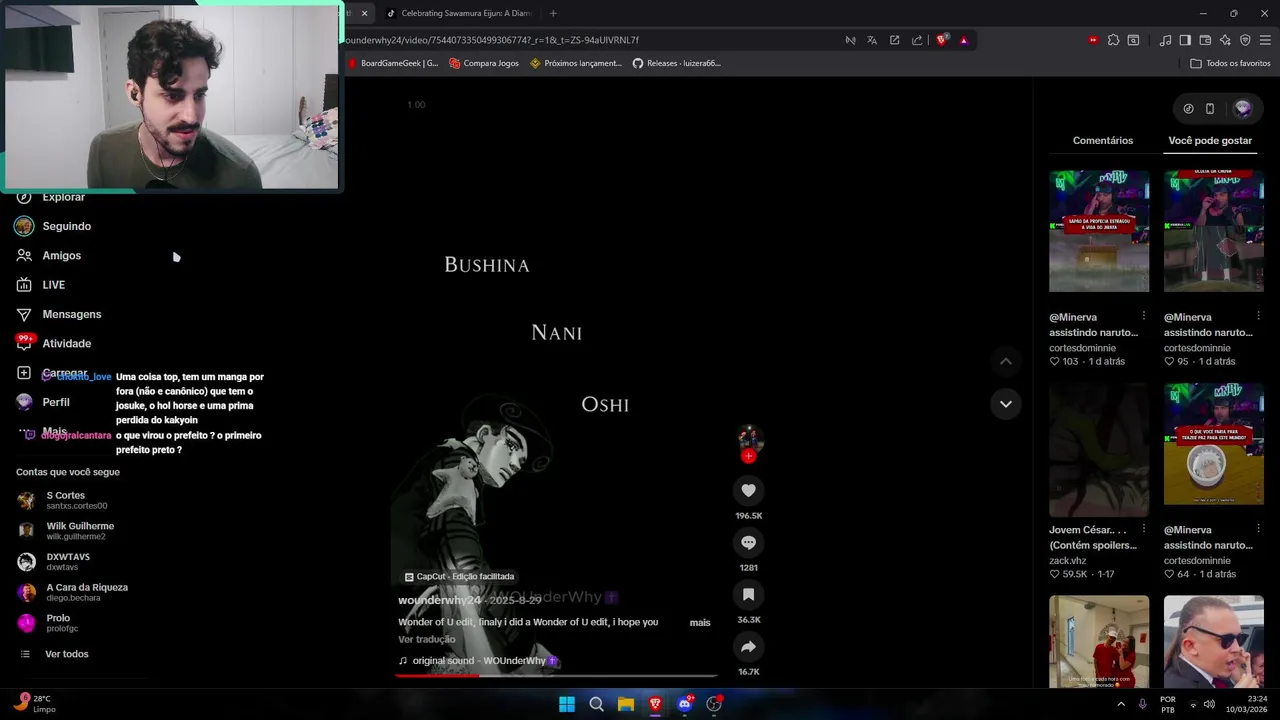The image size is (1280, 720).
Task: Go to next video with down chevron
Action: pyautogui.click(x=1006, y=404)
